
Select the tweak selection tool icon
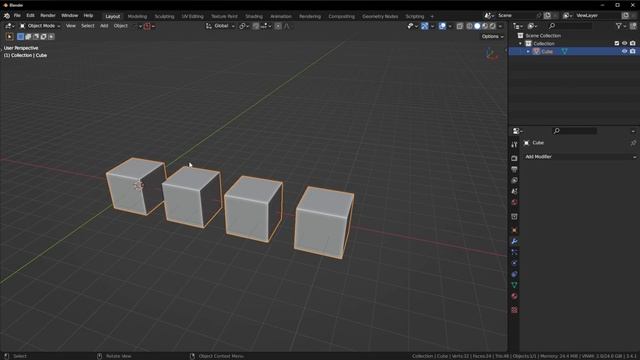9,37
